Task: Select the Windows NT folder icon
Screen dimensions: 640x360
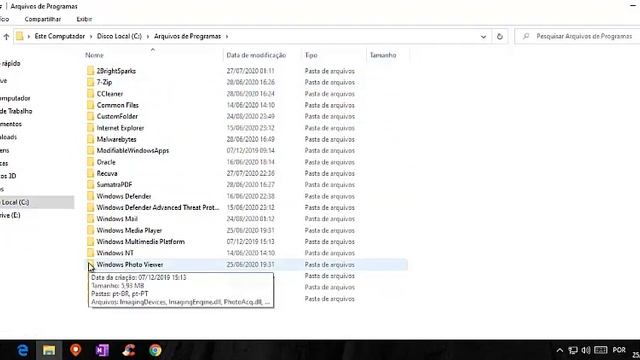Action: click(90, 253)
